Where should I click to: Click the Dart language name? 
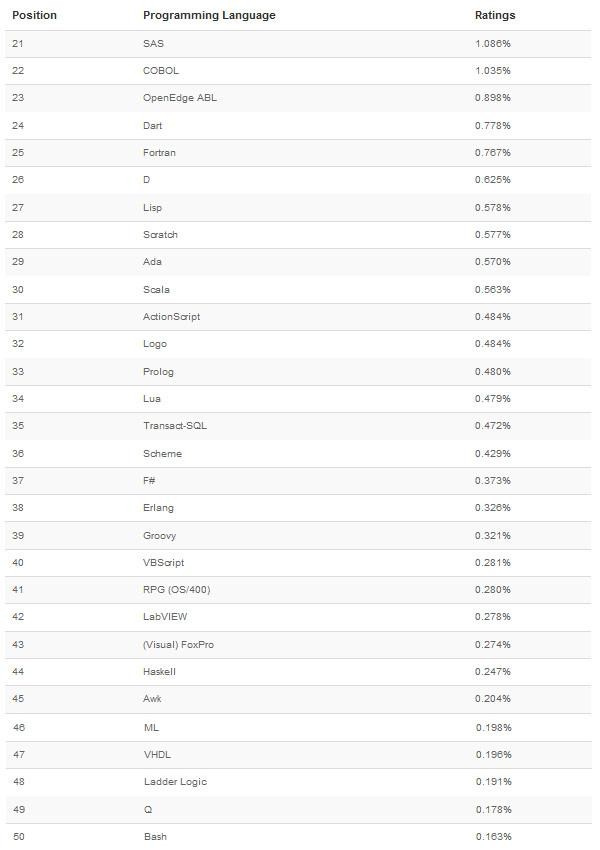[152, 126]
